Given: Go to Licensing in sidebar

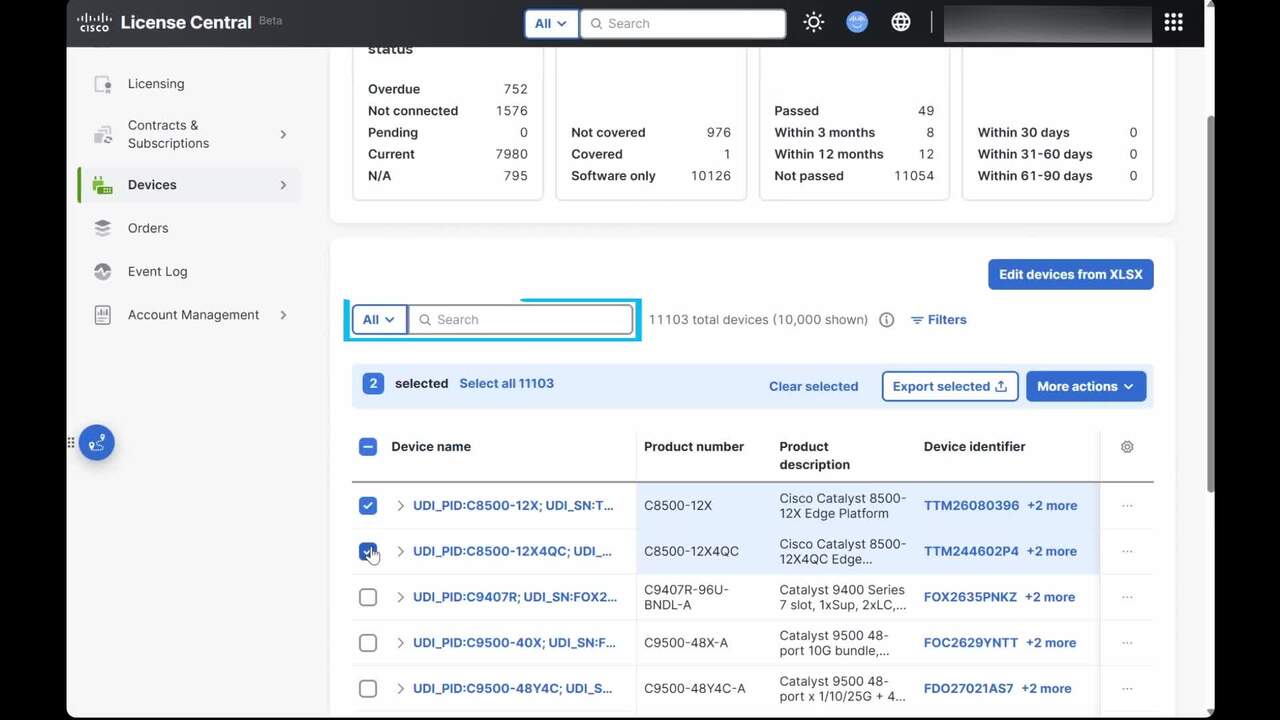Looking at the screenshot, I should 156,84.
